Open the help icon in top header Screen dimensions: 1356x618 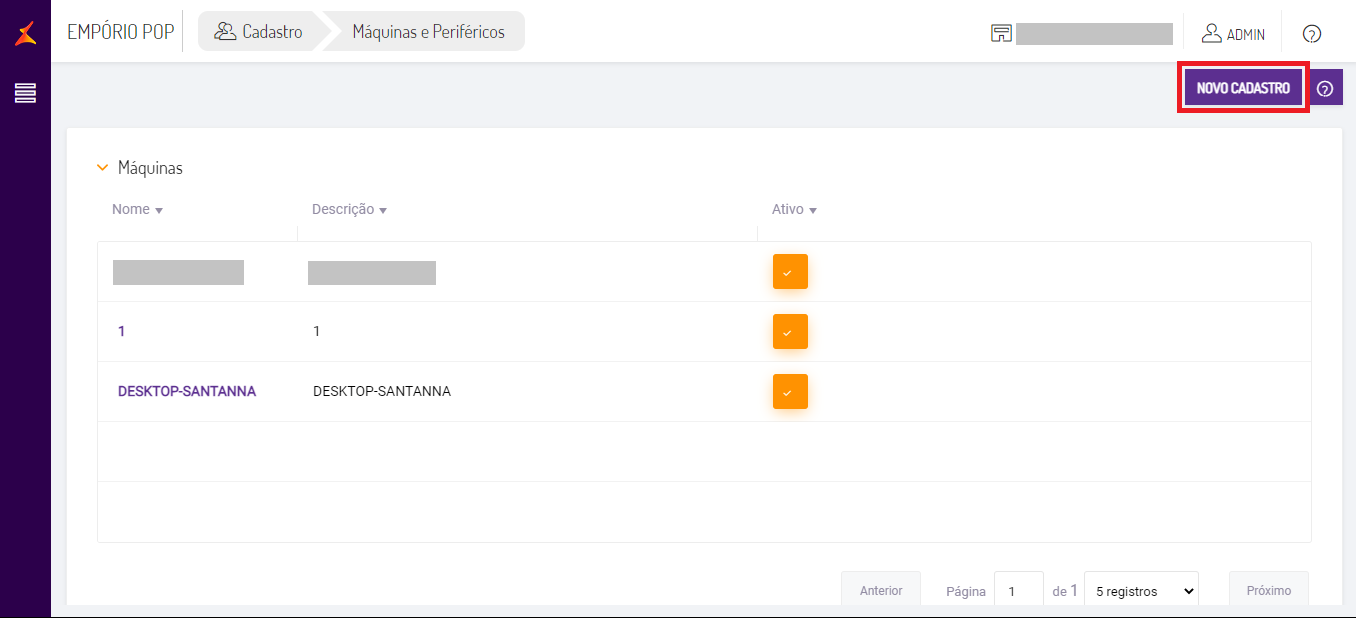[1312, 34]
